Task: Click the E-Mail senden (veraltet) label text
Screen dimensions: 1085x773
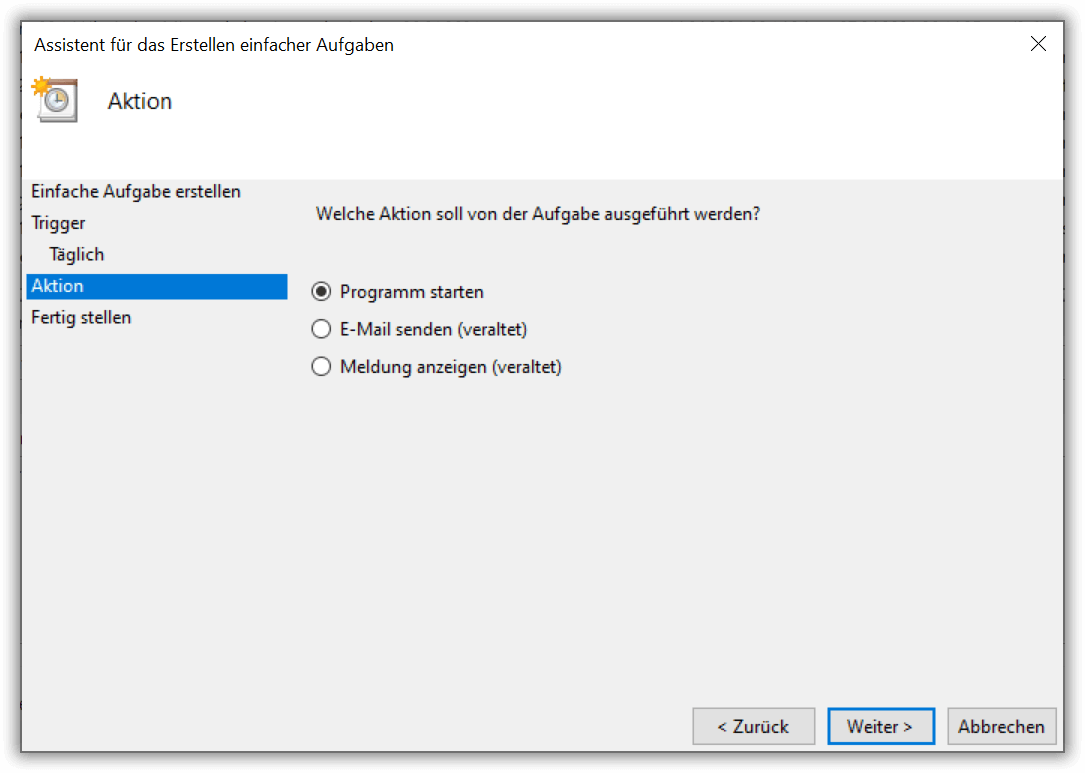Action: [433, 329]
